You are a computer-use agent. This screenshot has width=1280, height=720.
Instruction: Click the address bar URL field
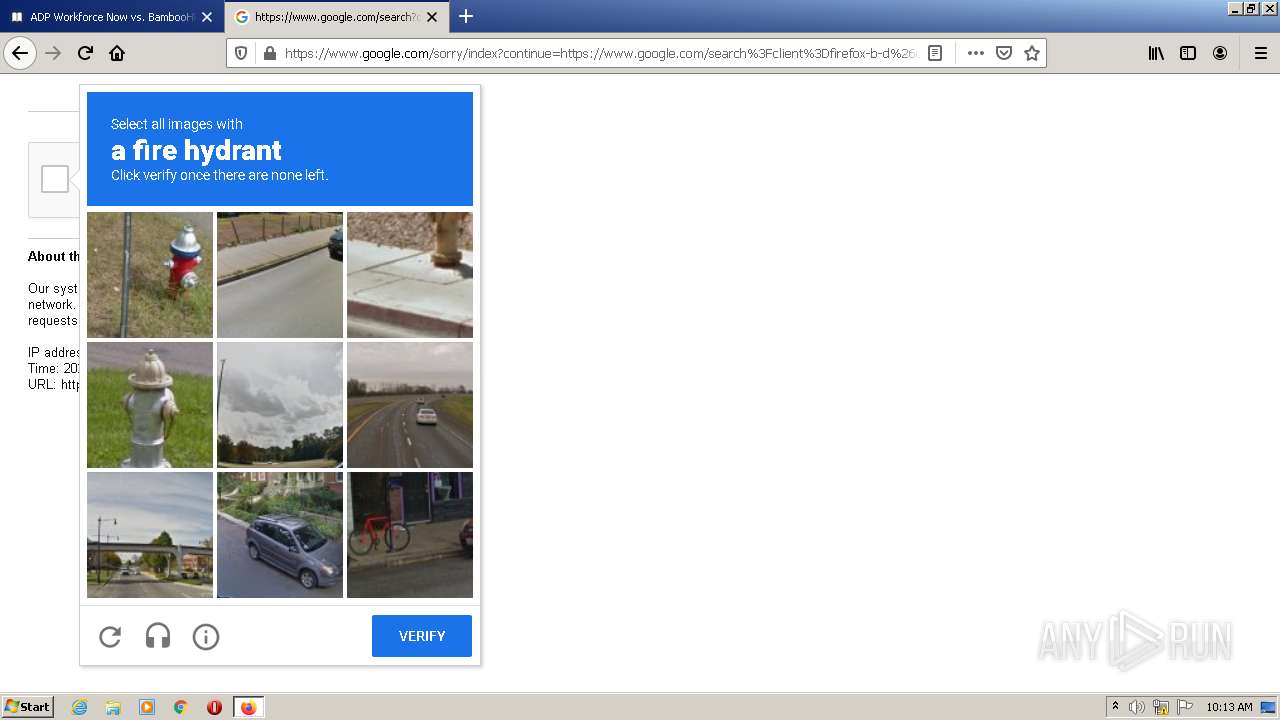coord(600,53)
